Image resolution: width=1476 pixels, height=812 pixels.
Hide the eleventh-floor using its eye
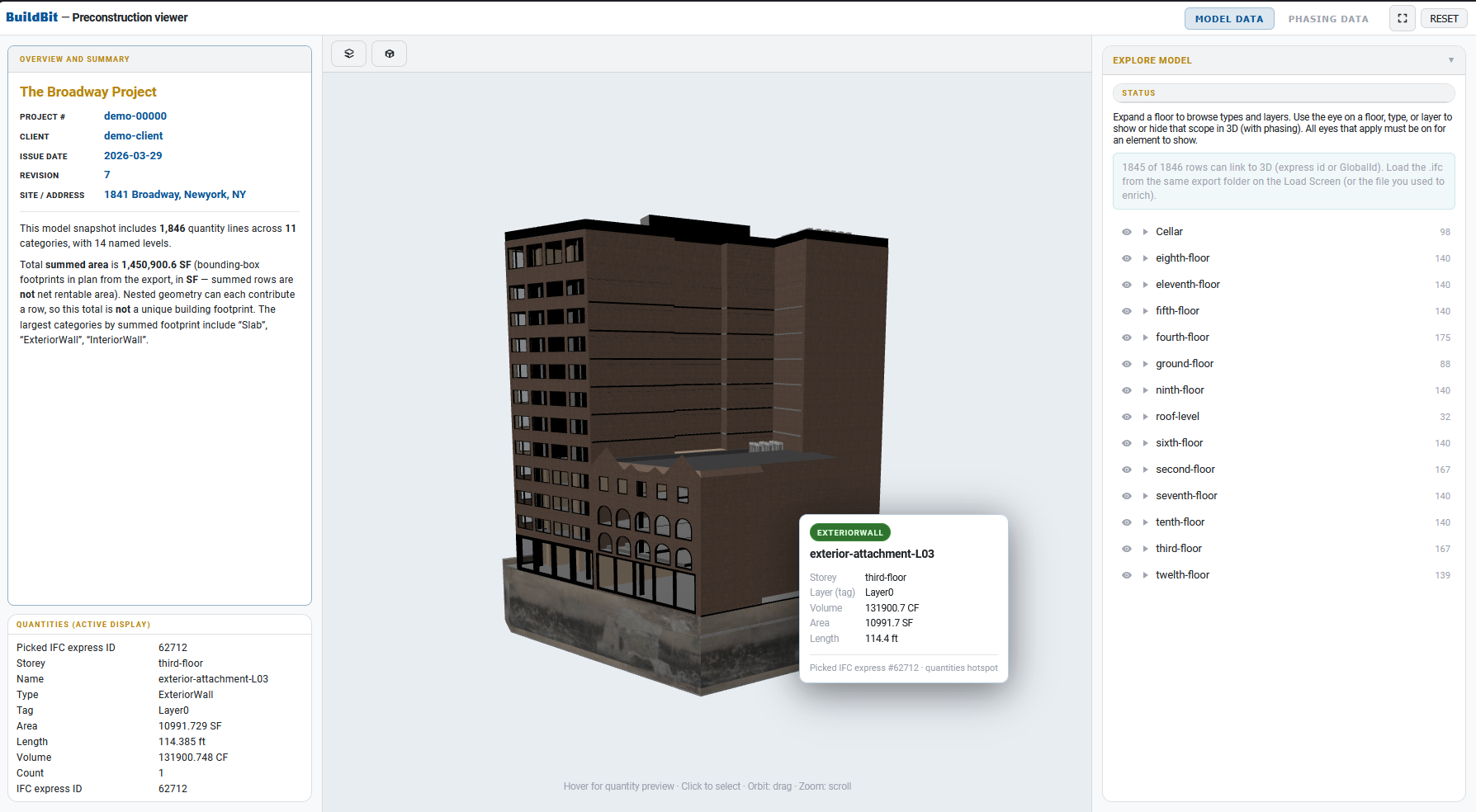tap(1126, 285)
